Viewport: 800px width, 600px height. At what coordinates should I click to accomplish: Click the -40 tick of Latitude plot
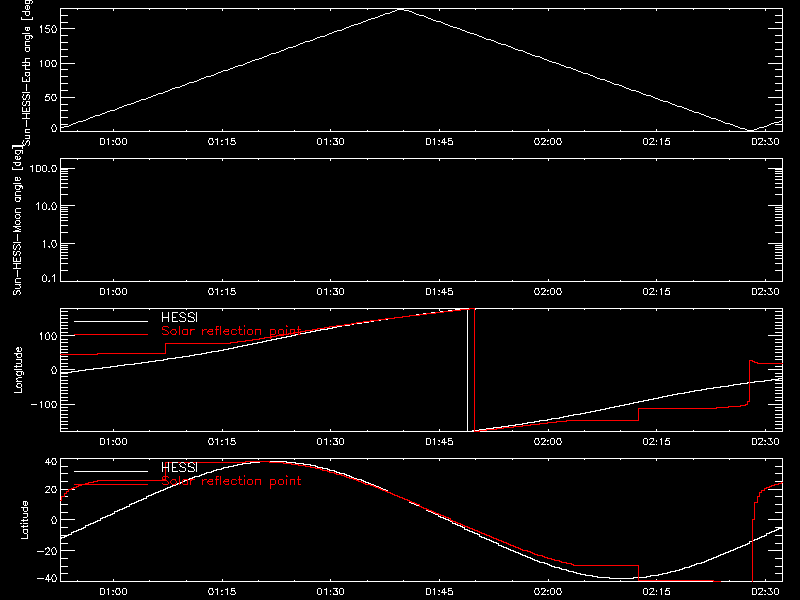pos(47,579)
